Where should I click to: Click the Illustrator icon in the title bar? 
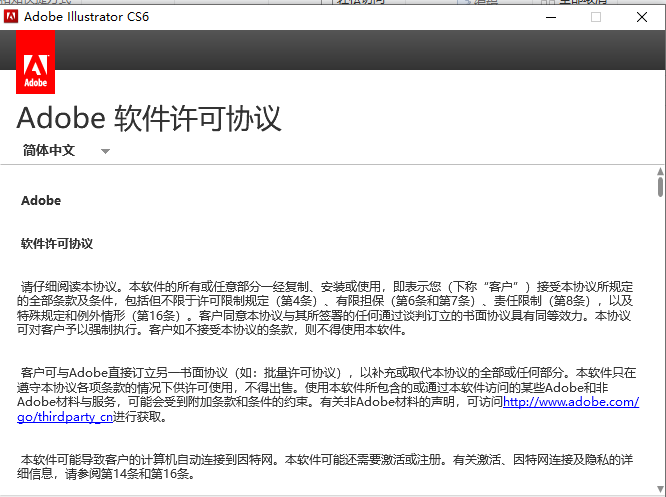coord(11,17)
